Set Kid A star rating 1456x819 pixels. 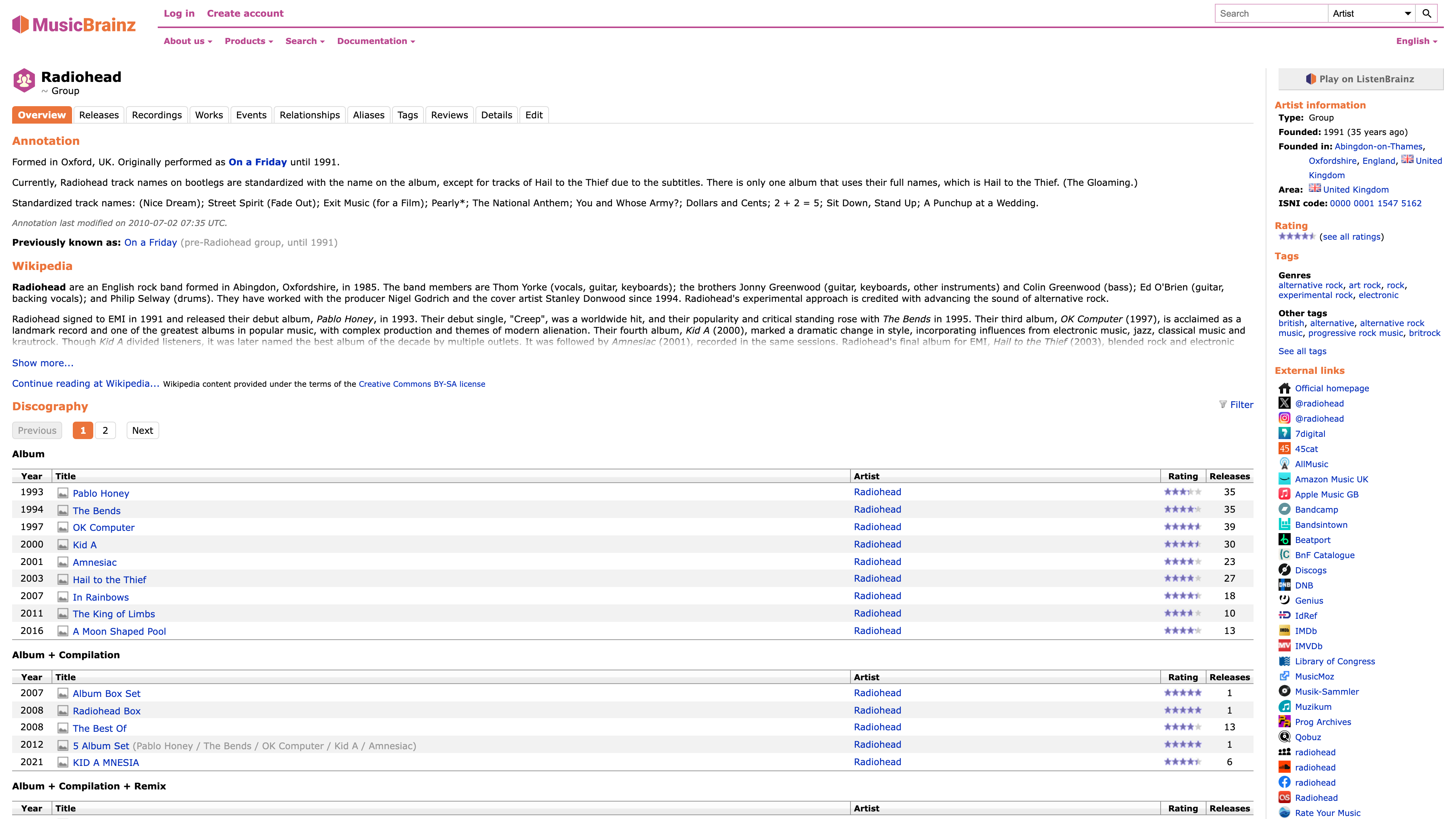(1183, 544)
